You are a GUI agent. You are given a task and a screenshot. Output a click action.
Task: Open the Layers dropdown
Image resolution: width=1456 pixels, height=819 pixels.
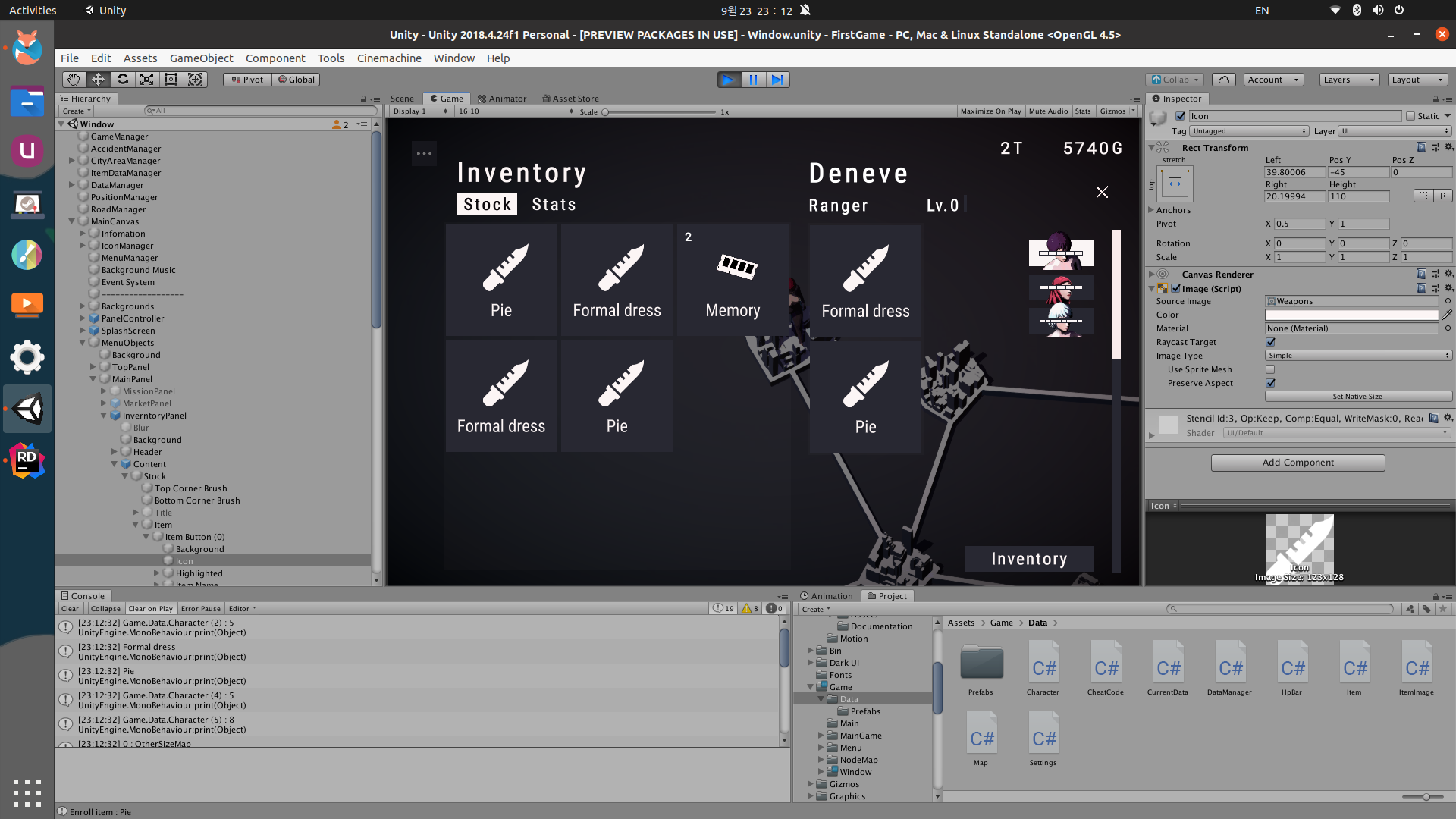1348,80
